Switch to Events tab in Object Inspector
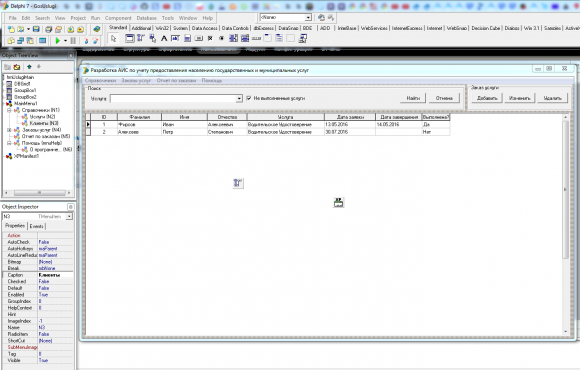 click(36, 226)
